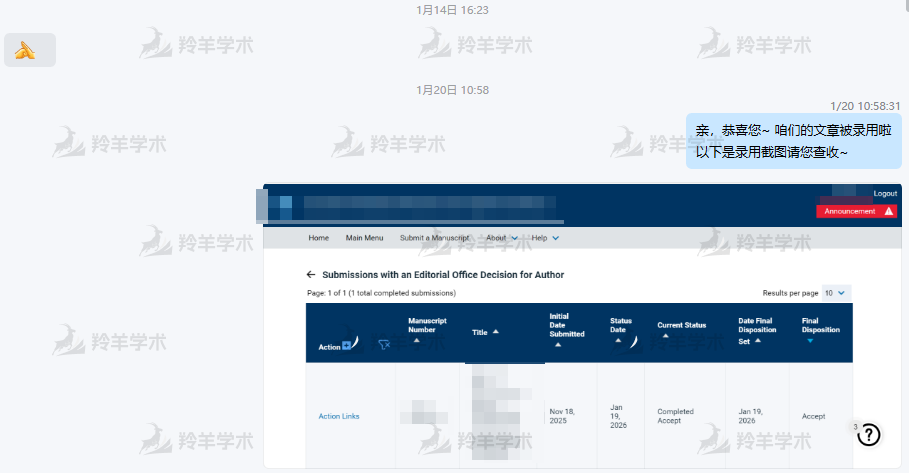Click the Logout link

(884, 193)
